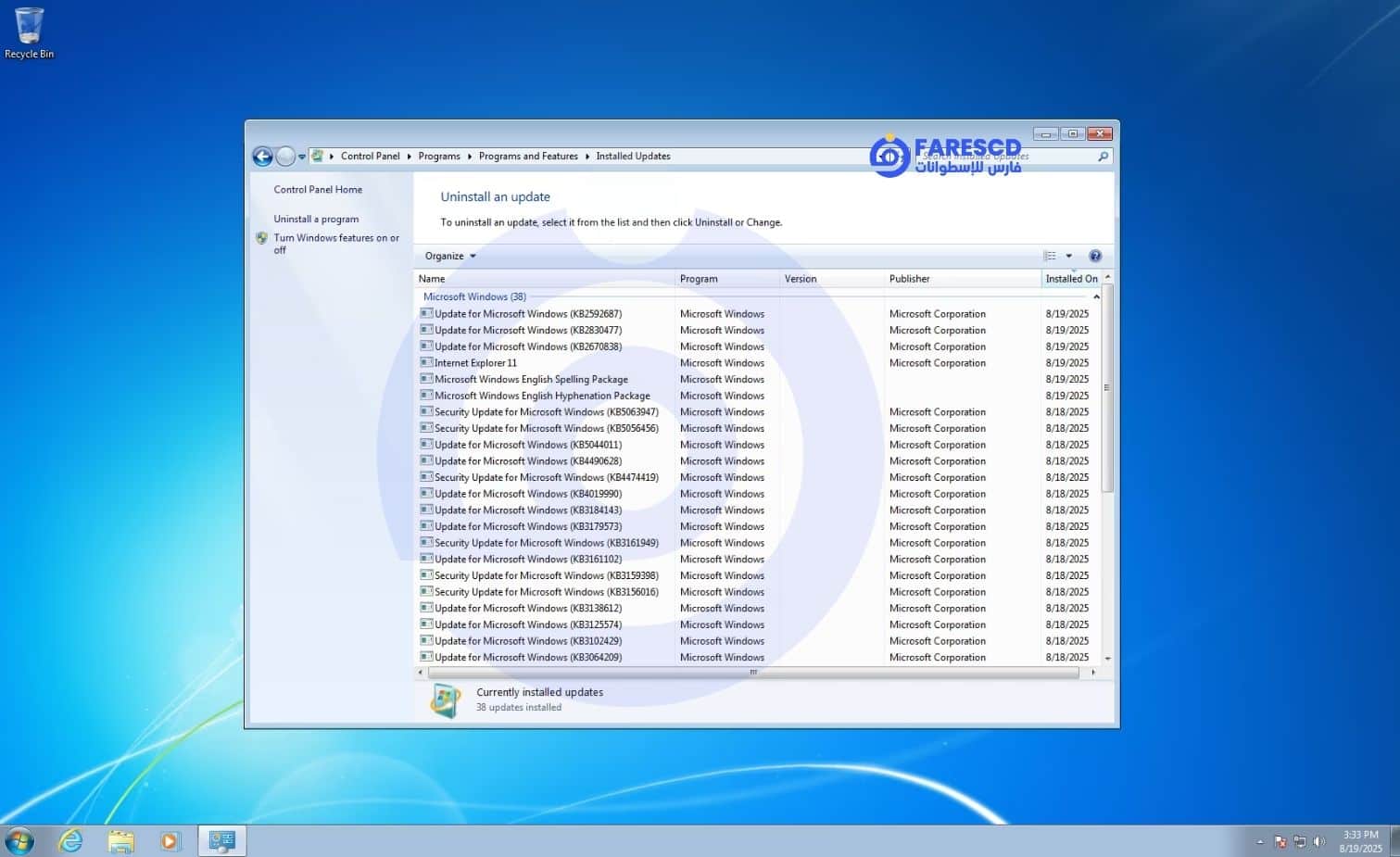Open the view options dropdown arrow
Image resolution: width=1400 pixels, height=857 pixels.
pos(1068,256)
